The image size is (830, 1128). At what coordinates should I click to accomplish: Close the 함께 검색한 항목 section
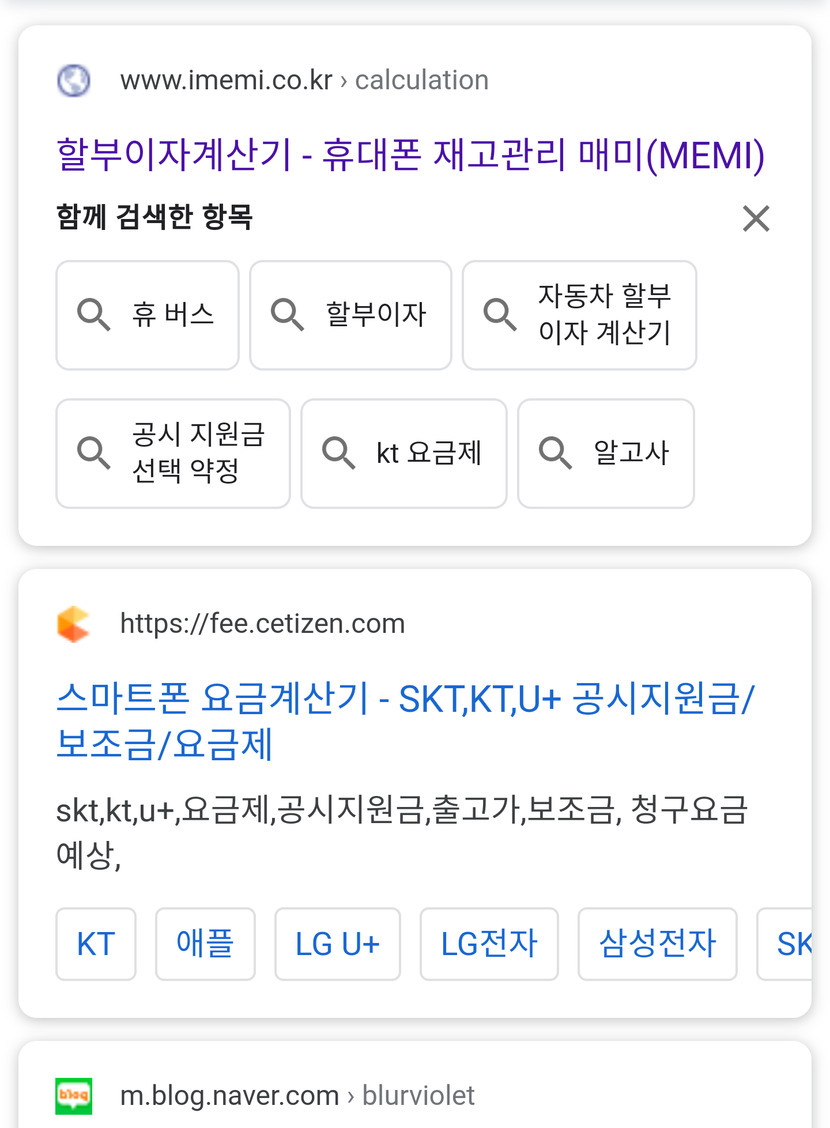point(756,218)
